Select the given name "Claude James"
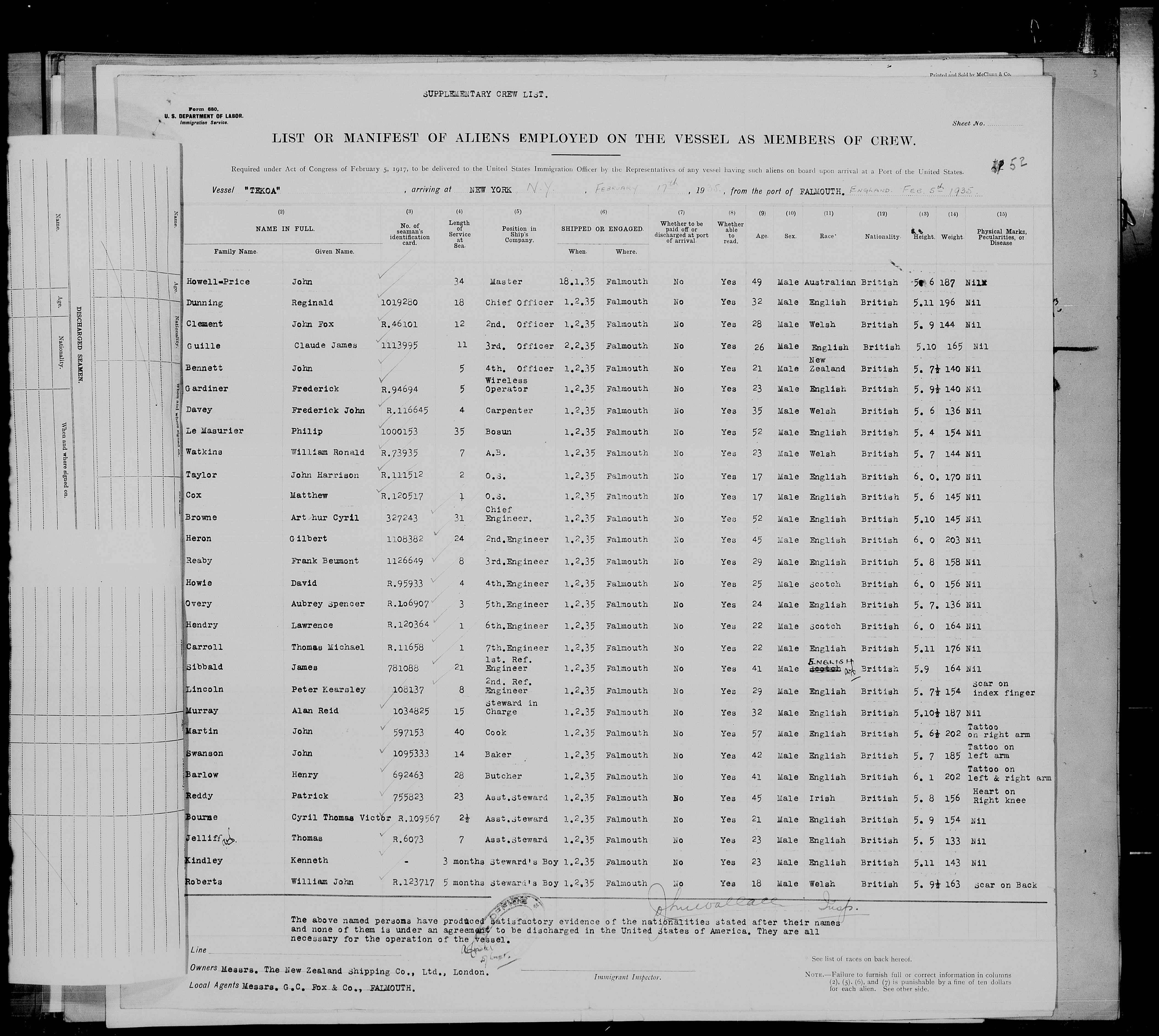 pyautogui.click(x=325, y=346)
